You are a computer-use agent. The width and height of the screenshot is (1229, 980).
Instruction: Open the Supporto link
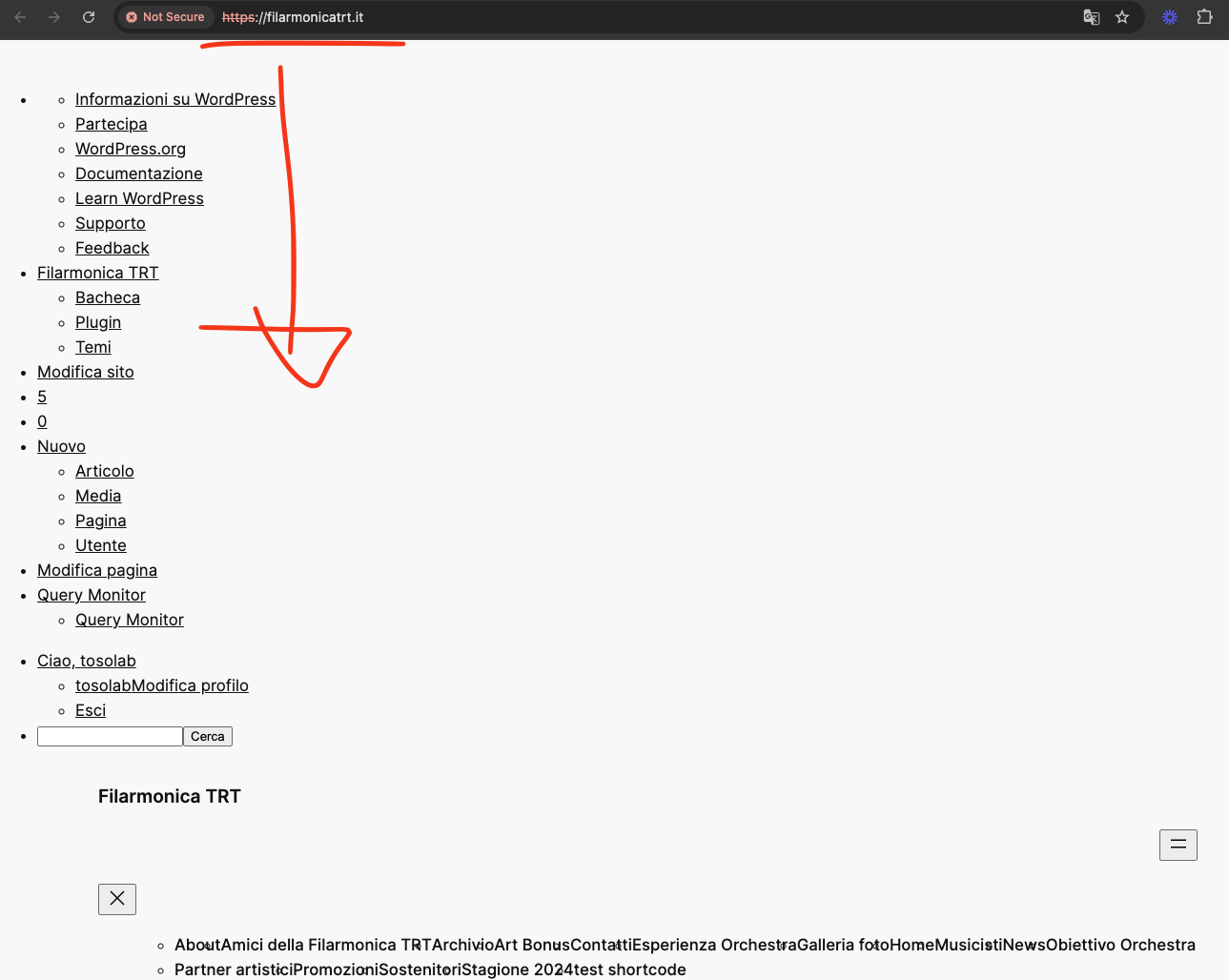(111, 223)
